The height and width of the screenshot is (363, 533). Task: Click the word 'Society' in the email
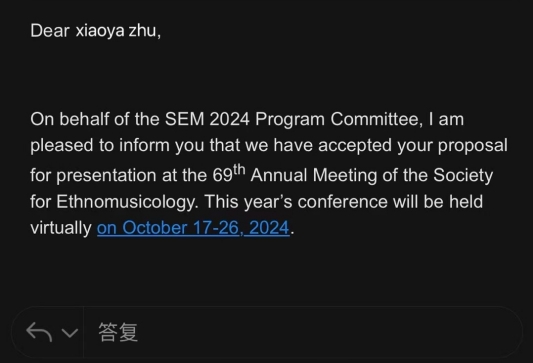click(x=463, y=176)
